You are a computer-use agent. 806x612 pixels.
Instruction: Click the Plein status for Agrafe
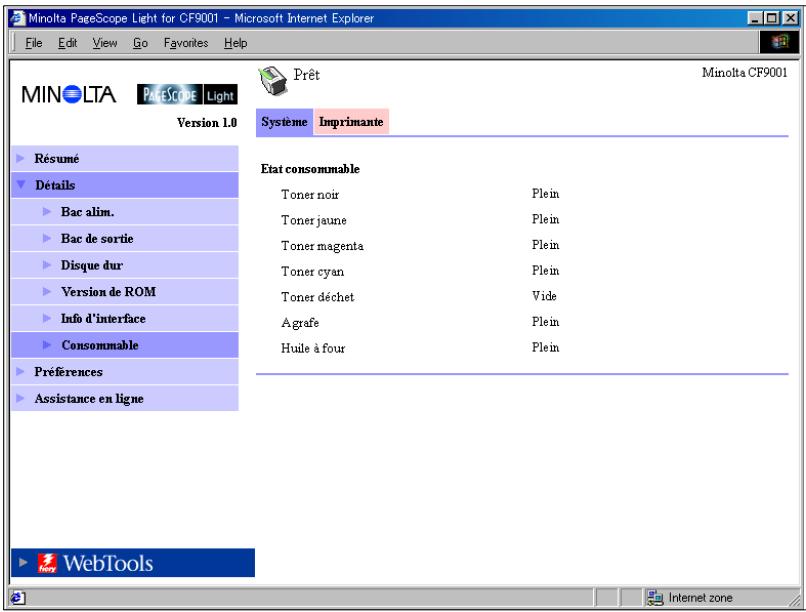coord(545,322)
